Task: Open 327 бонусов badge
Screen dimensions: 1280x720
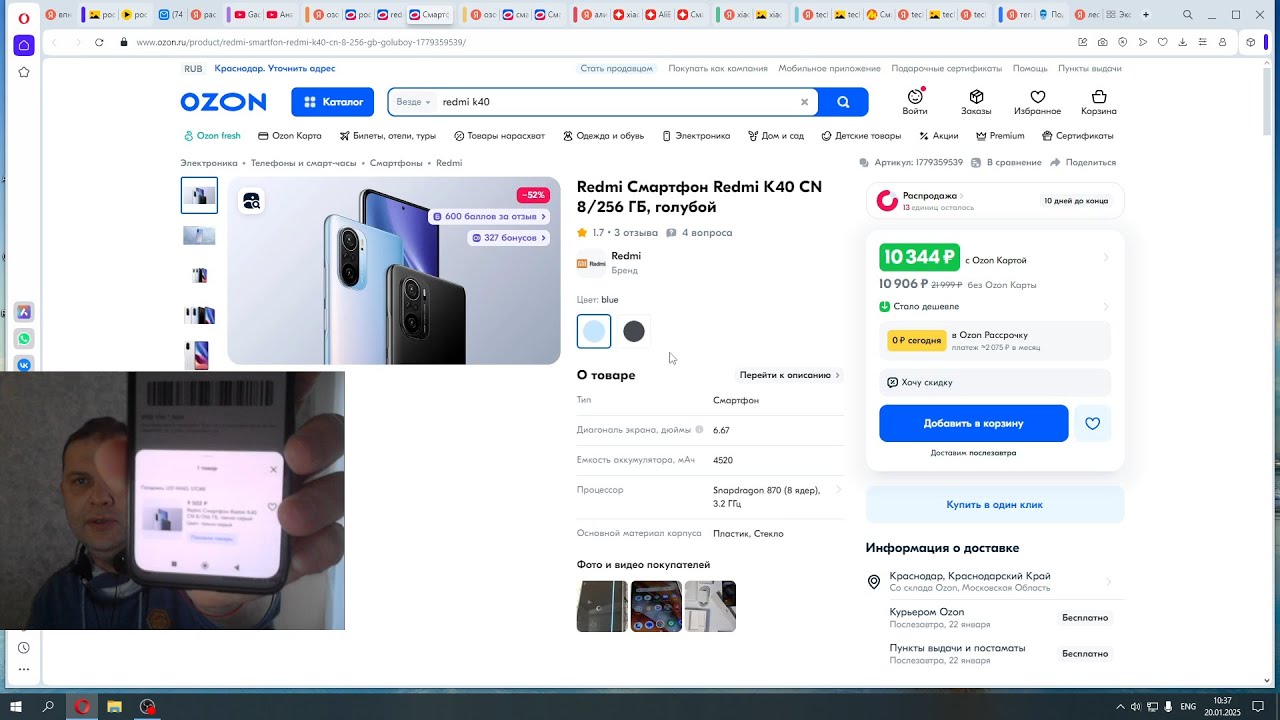Action: (x=509, y=238)
